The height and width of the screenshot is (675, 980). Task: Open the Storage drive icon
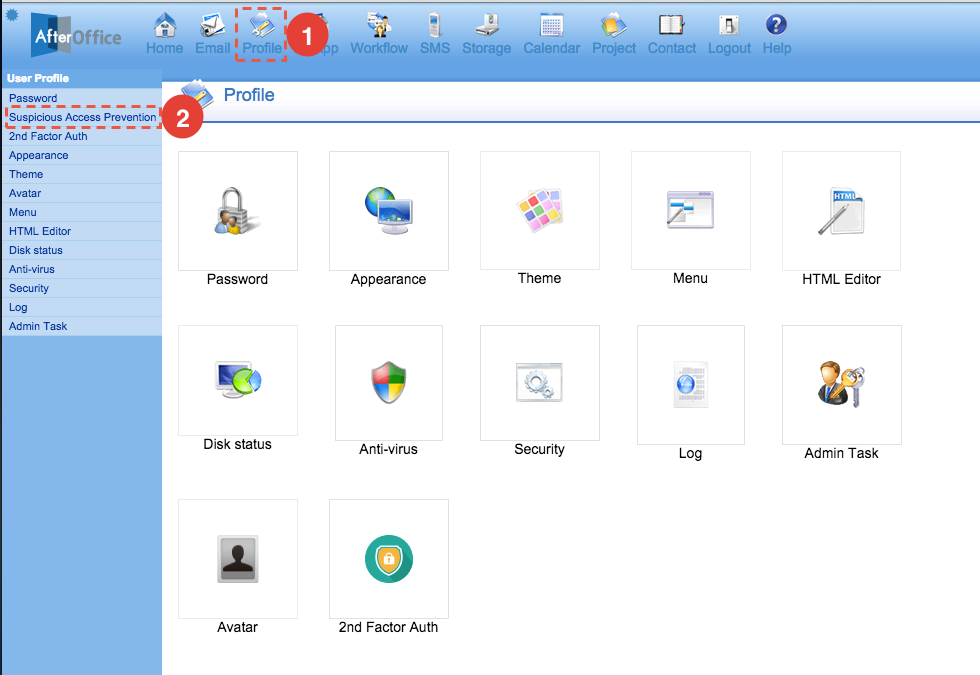pos(486,25)
